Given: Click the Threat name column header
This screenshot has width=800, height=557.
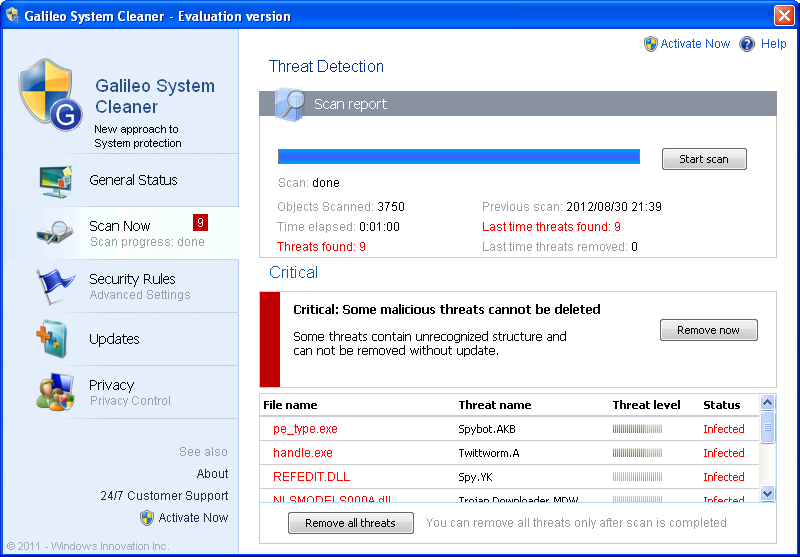Looking at the screenshot, I should 495,405.
